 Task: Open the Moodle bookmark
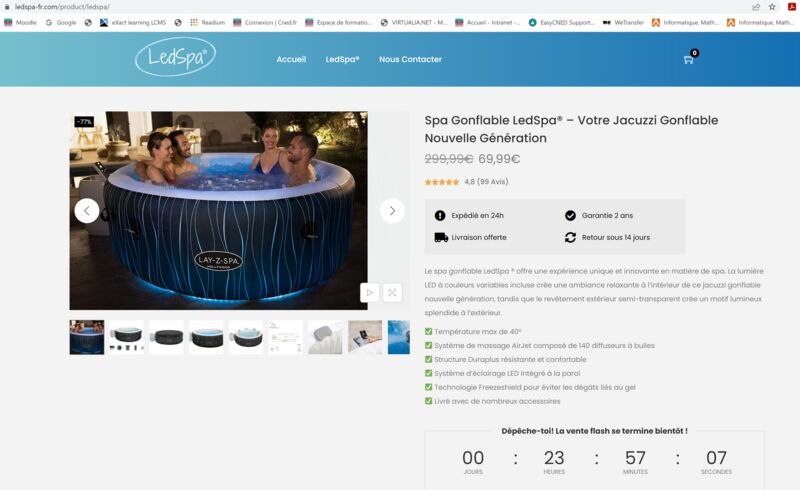20,22
